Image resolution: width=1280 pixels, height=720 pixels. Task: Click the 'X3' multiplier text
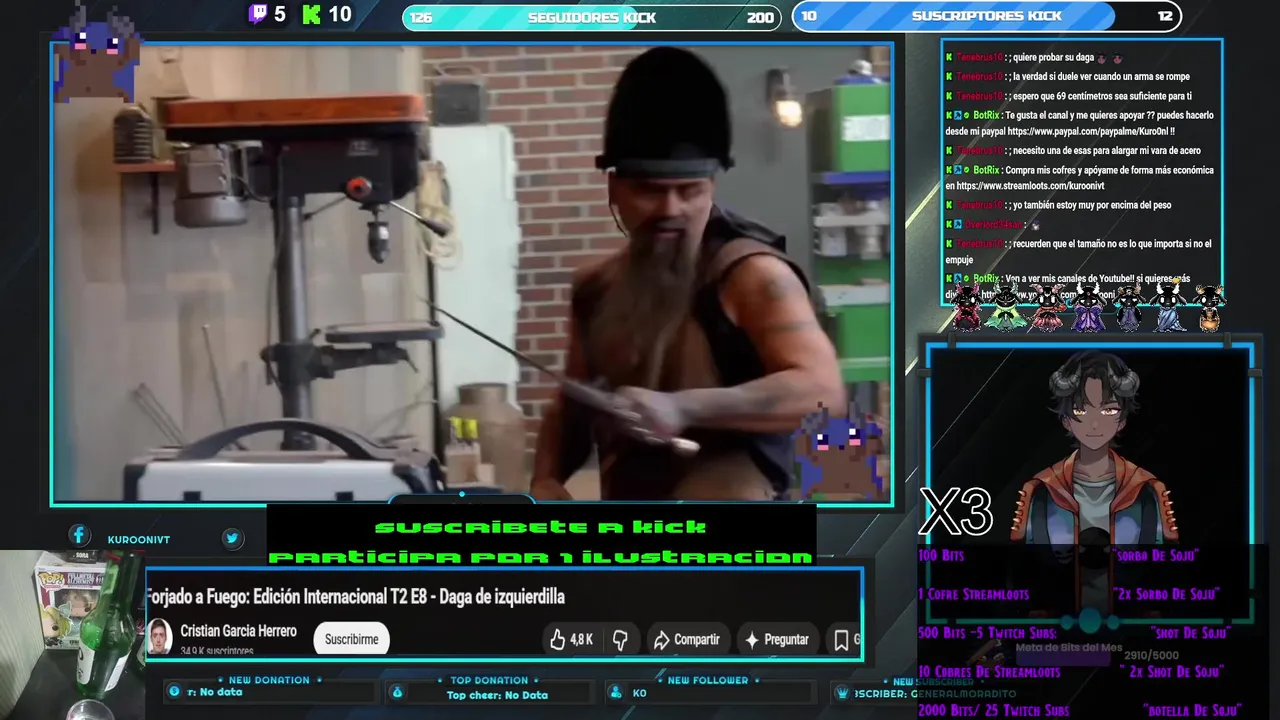coord(956,513)
